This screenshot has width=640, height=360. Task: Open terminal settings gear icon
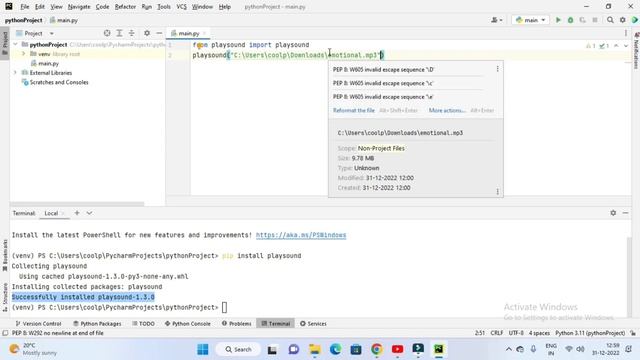point(613,213)
